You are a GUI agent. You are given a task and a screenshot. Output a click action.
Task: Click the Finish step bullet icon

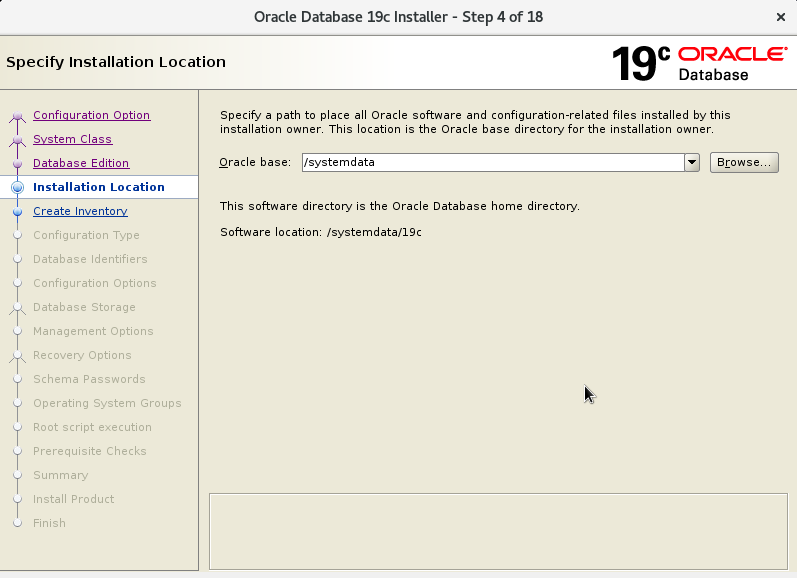coord(17,523)
